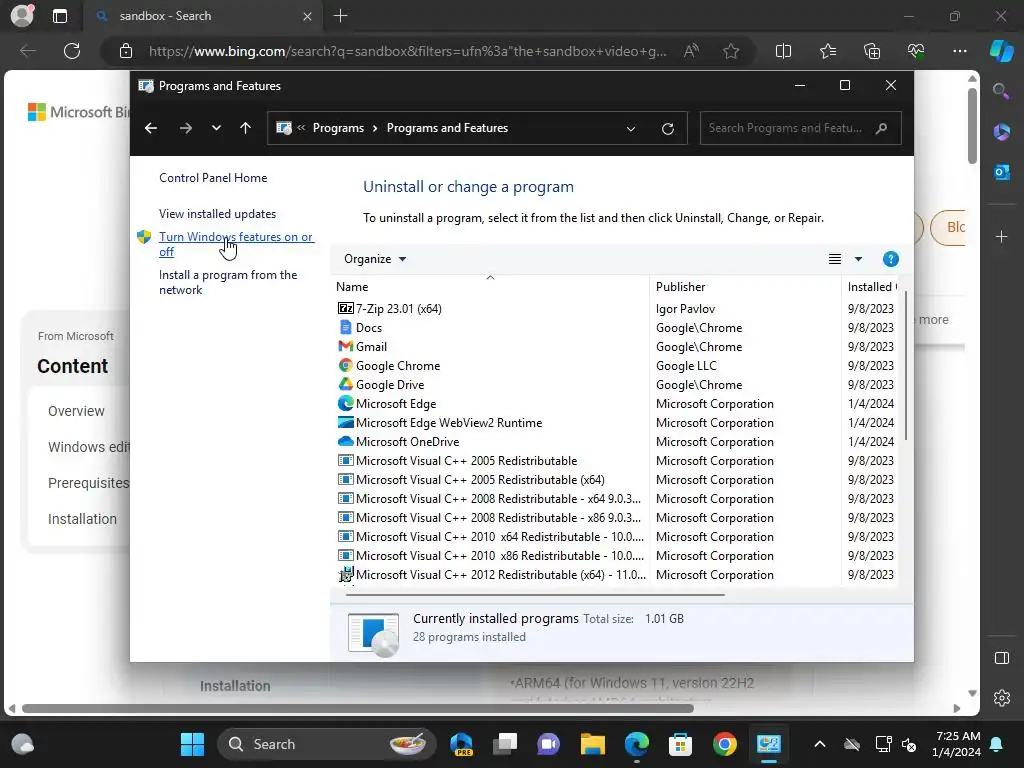Open Edge Collections icon
This screenshot has width=1024, height=768.
tap(872, 51)
